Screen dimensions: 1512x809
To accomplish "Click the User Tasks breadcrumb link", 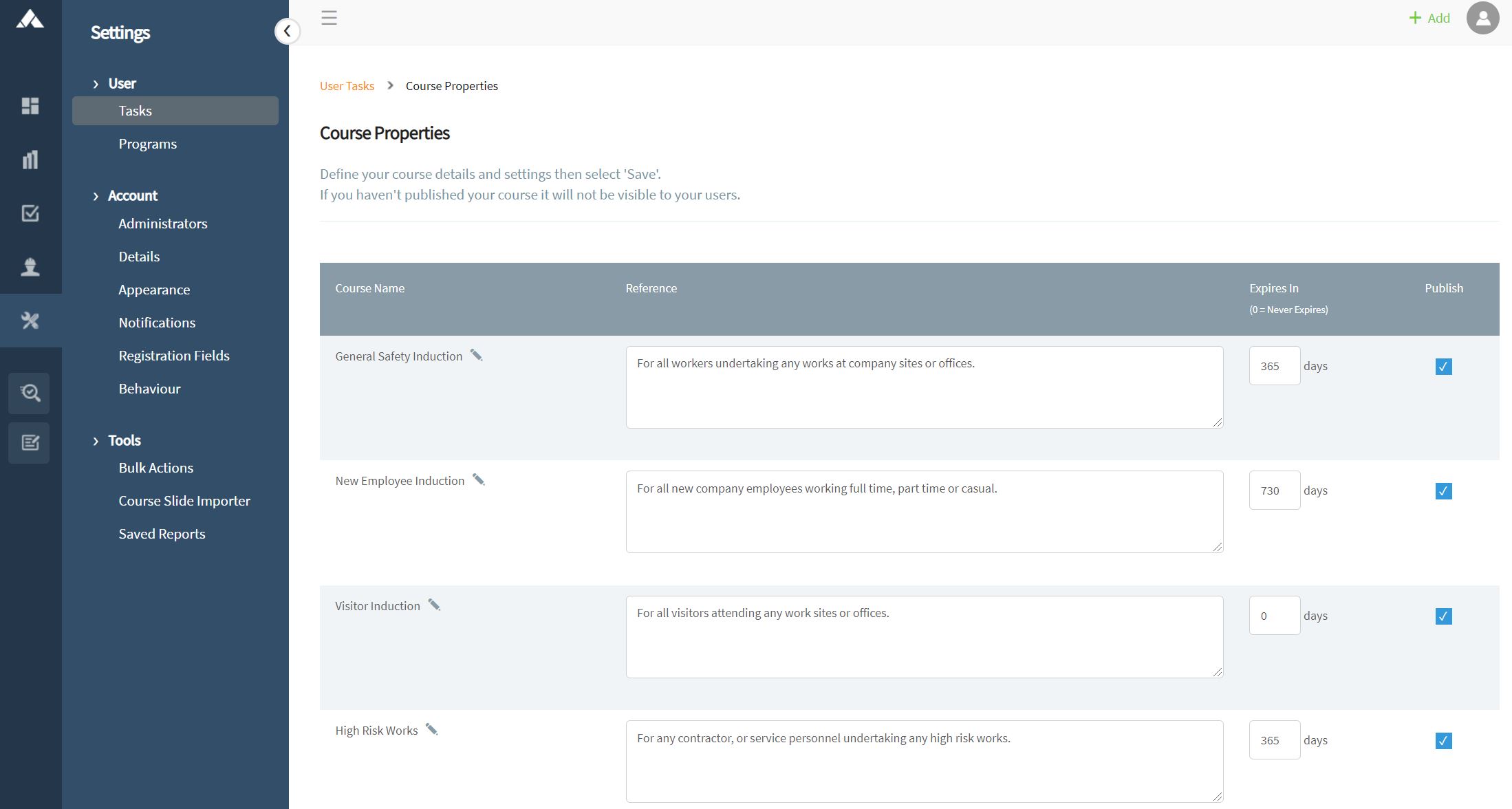I will 347,86.
